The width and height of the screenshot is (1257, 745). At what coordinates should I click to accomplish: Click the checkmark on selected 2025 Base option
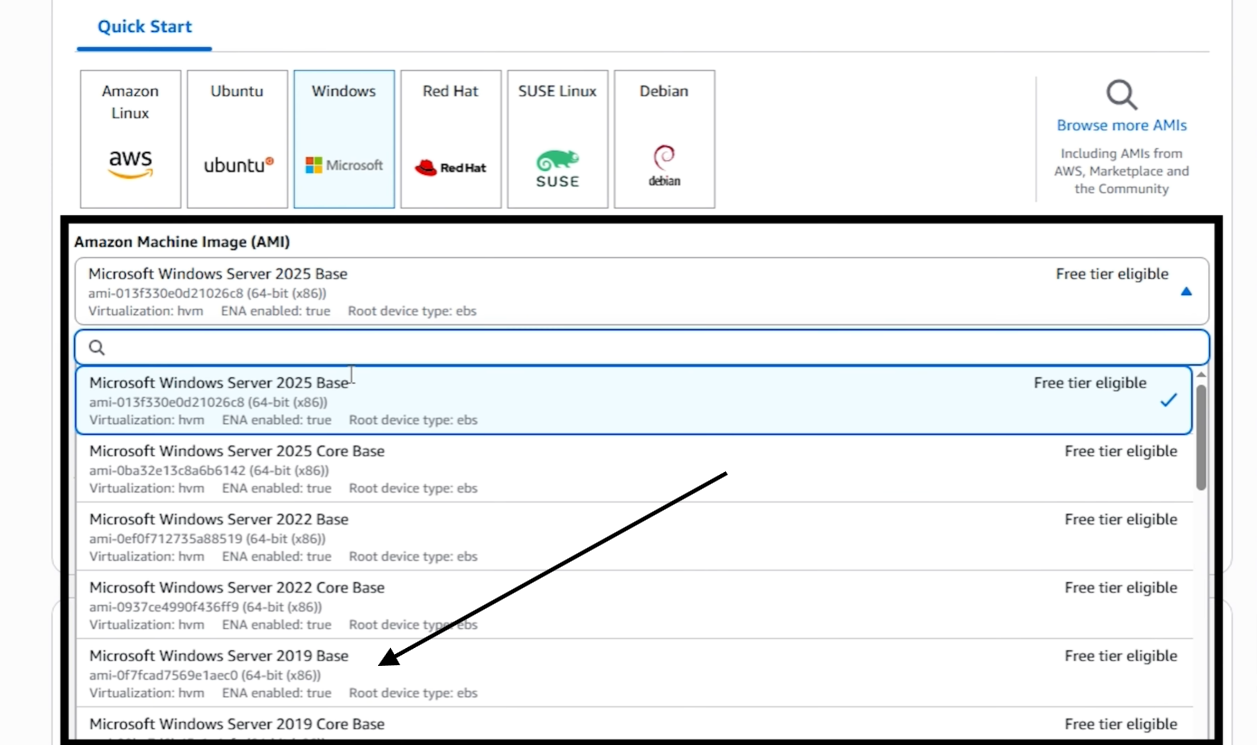click(1168, 400)
